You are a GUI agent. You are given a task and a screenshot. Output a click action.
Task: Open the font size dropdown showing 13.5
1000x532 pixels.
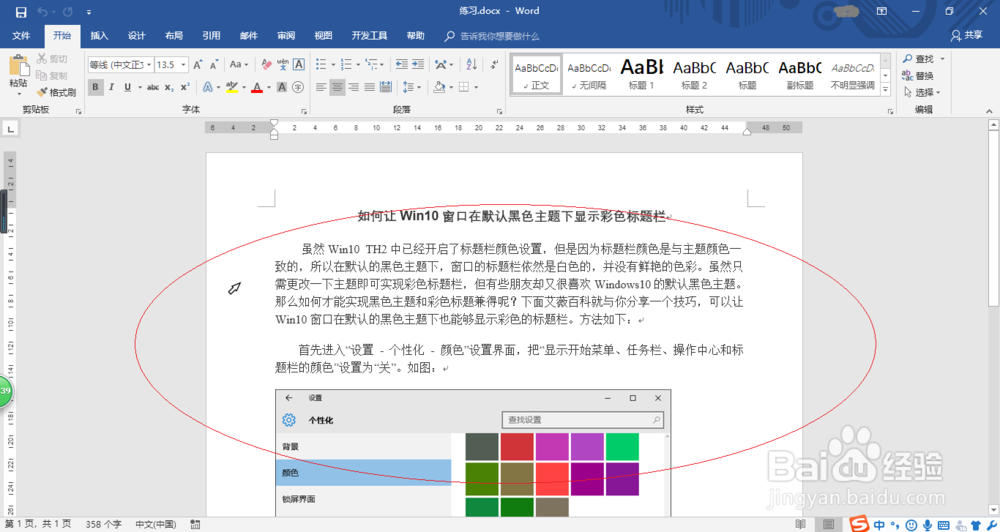point(184,65)
